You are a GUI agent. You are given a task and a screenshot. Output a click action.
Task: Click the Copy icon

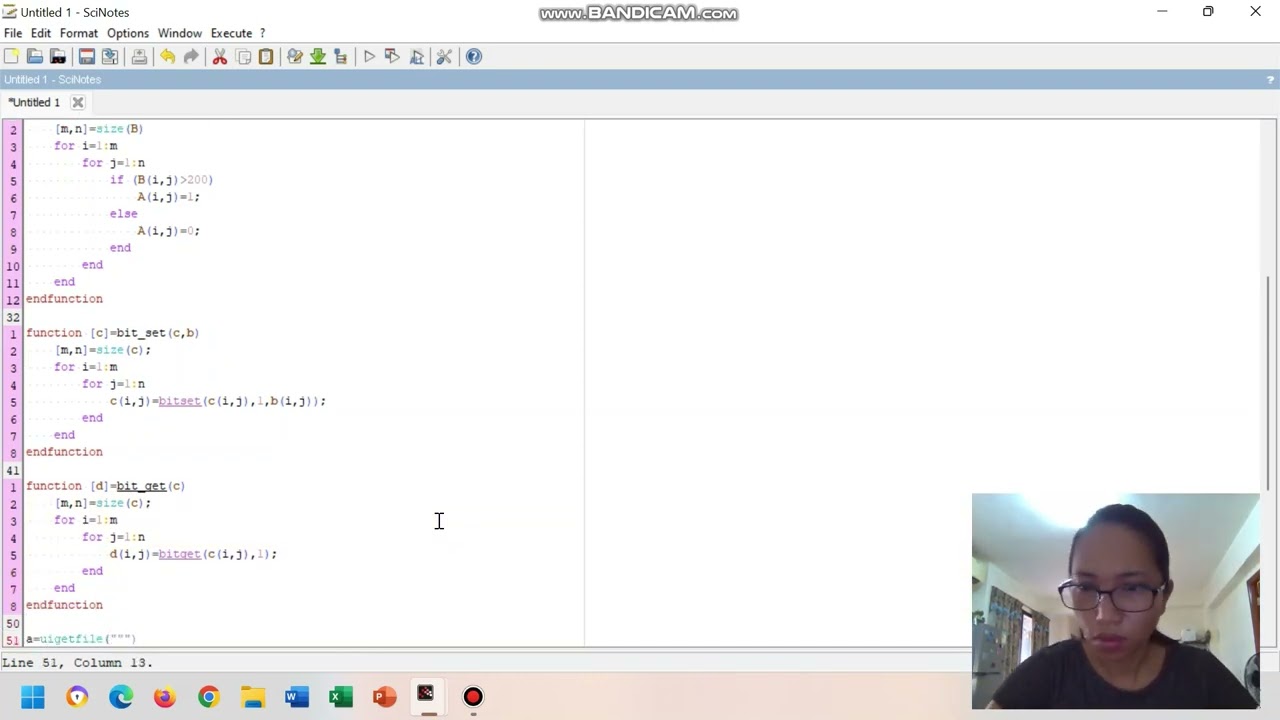coord(243,57)
